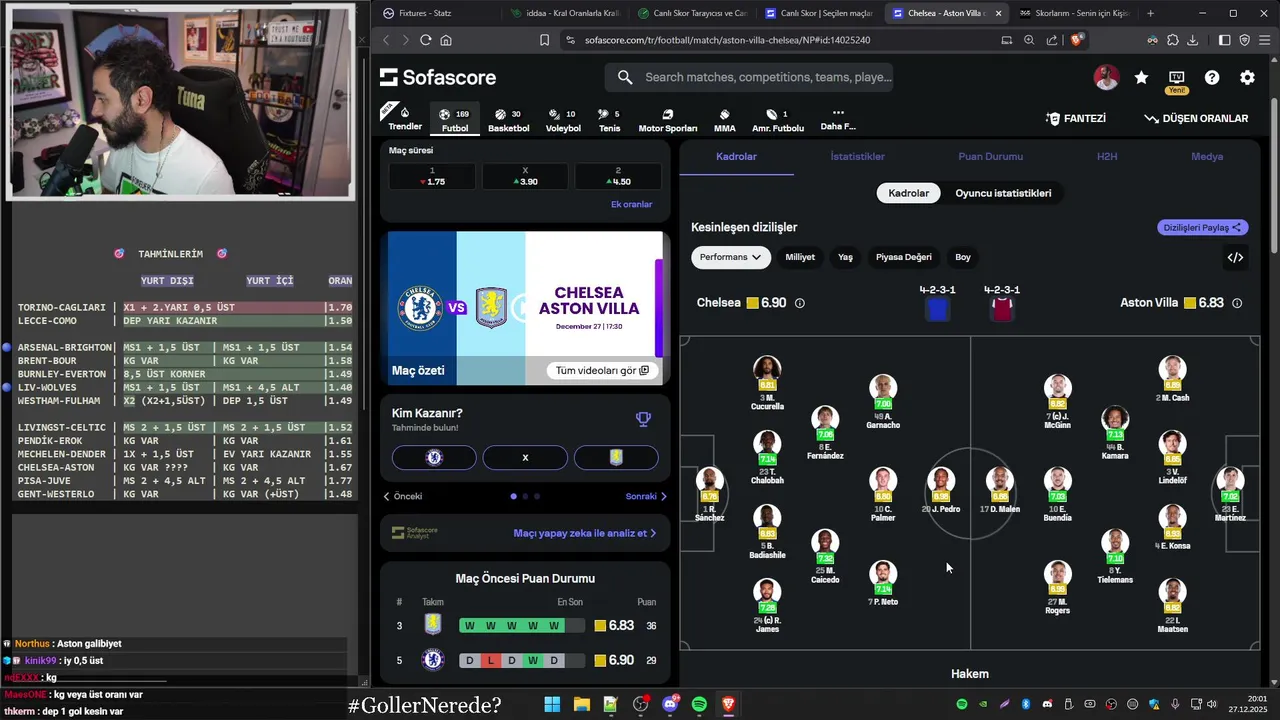Open Windows Start menu
The width and height of the screenshot is (1280, 720).
tap(552, 704)
